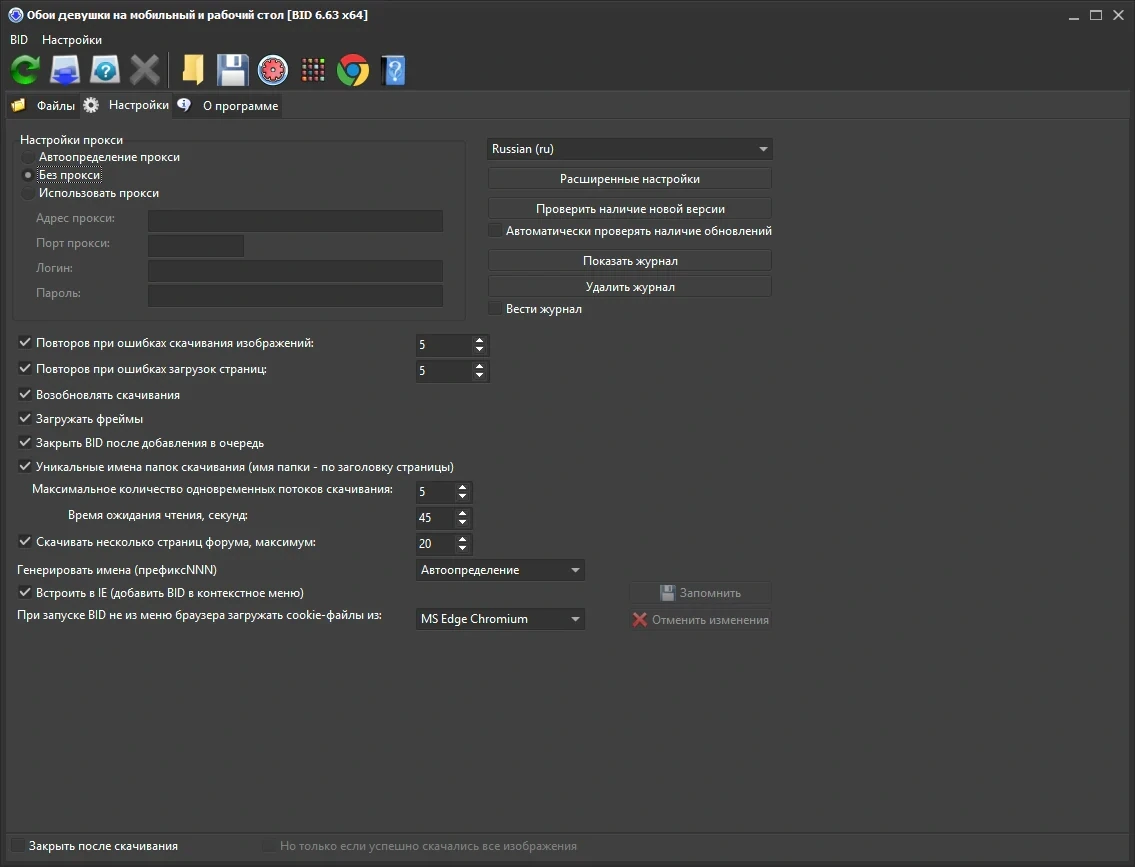This screenshot has height=867, width=1135.
Task: Select Без прокси radio button
Action: tap(28, 175)
